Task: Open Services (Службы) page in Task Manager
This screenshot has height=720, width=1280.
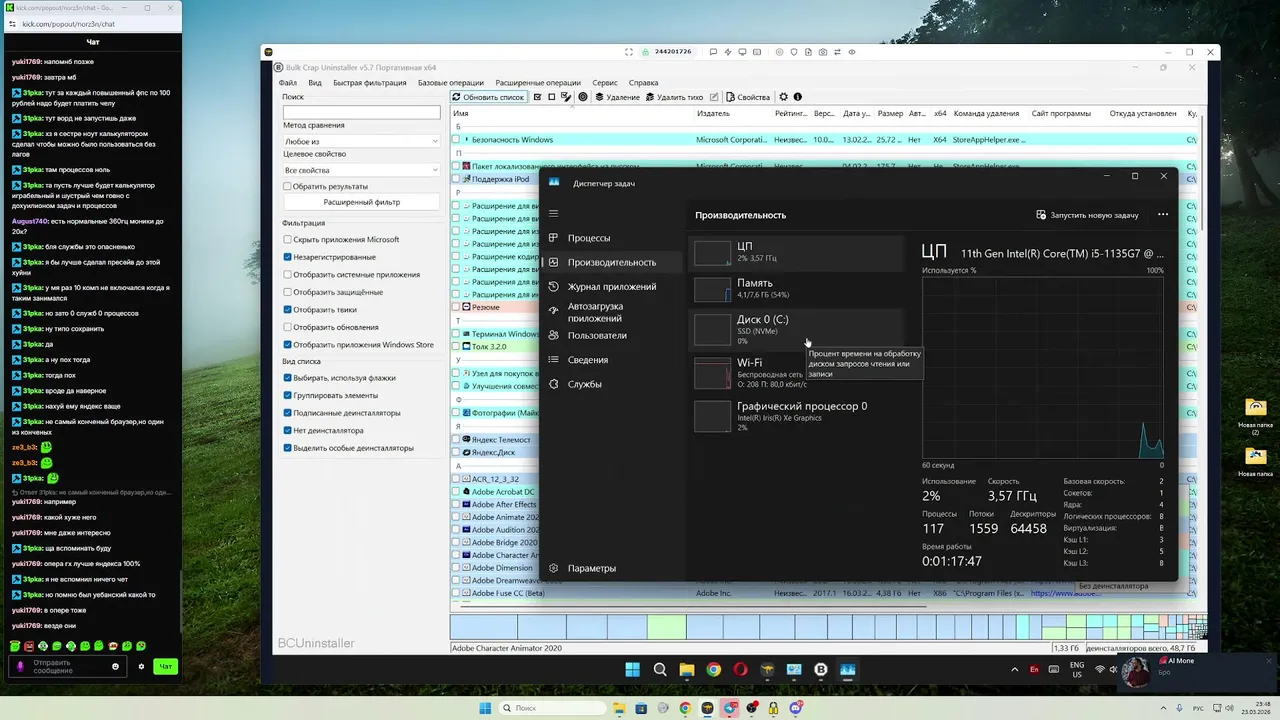Action: tap(612, 384)
